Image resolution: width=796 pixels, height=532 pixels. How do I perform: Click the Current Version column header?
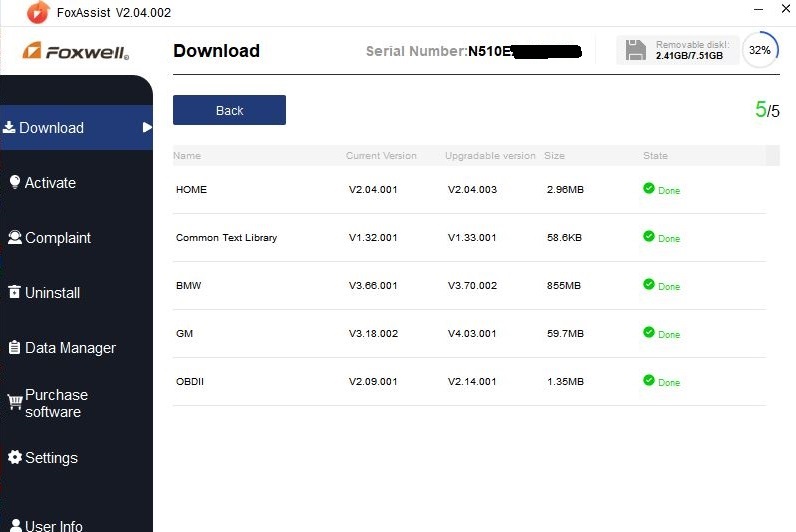click(381, 155)
